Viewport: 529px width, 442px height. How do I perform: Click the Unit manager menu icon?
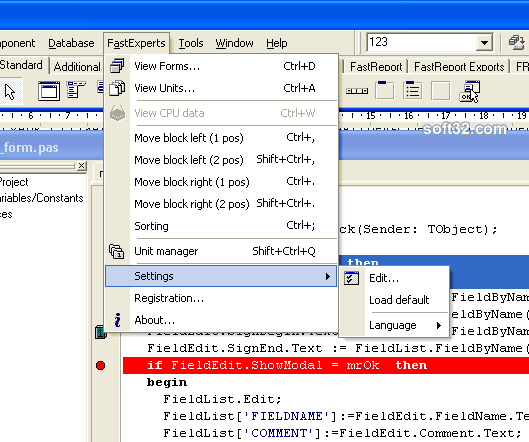click(117, 251)
